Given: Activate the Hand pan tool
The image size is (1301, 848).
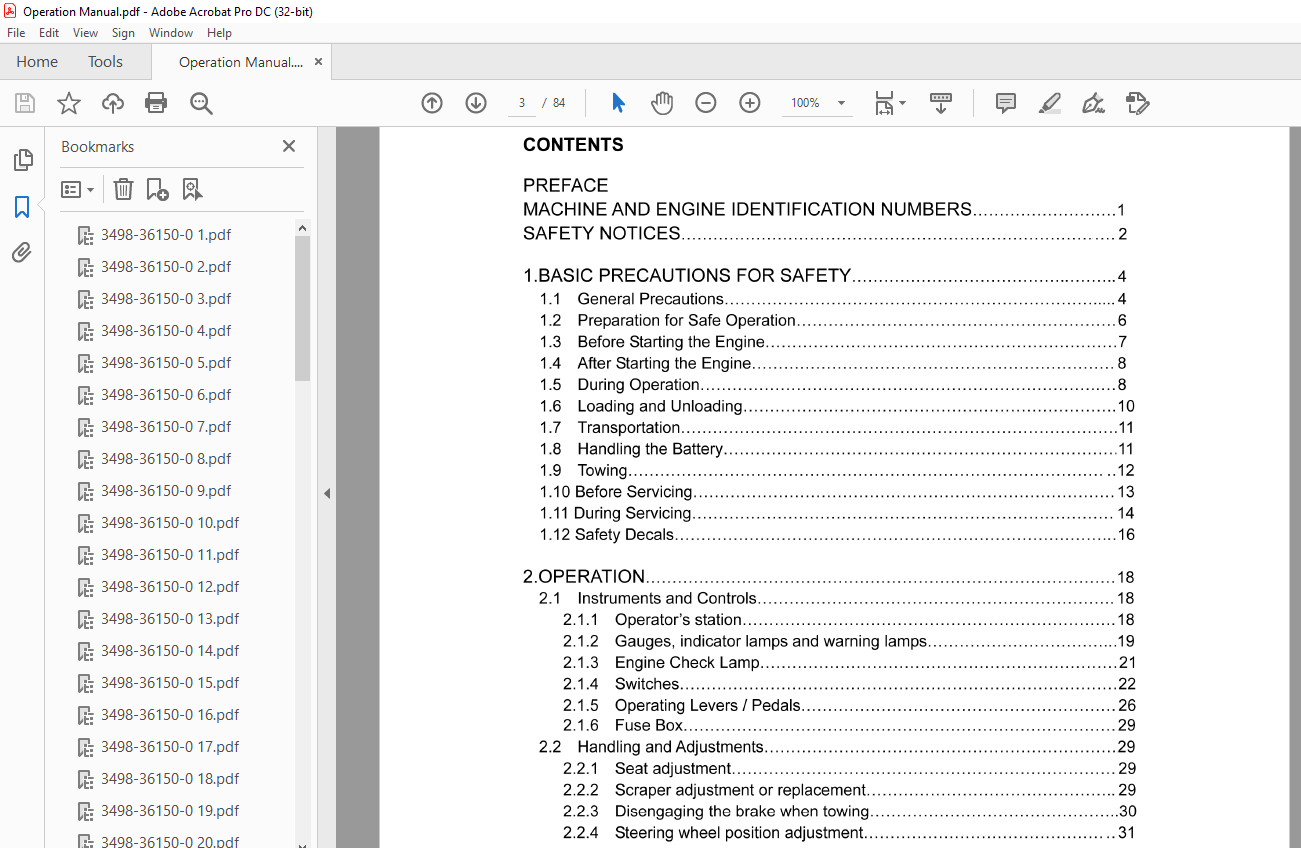Looking at the screenshot, I should tap(662, 103).
